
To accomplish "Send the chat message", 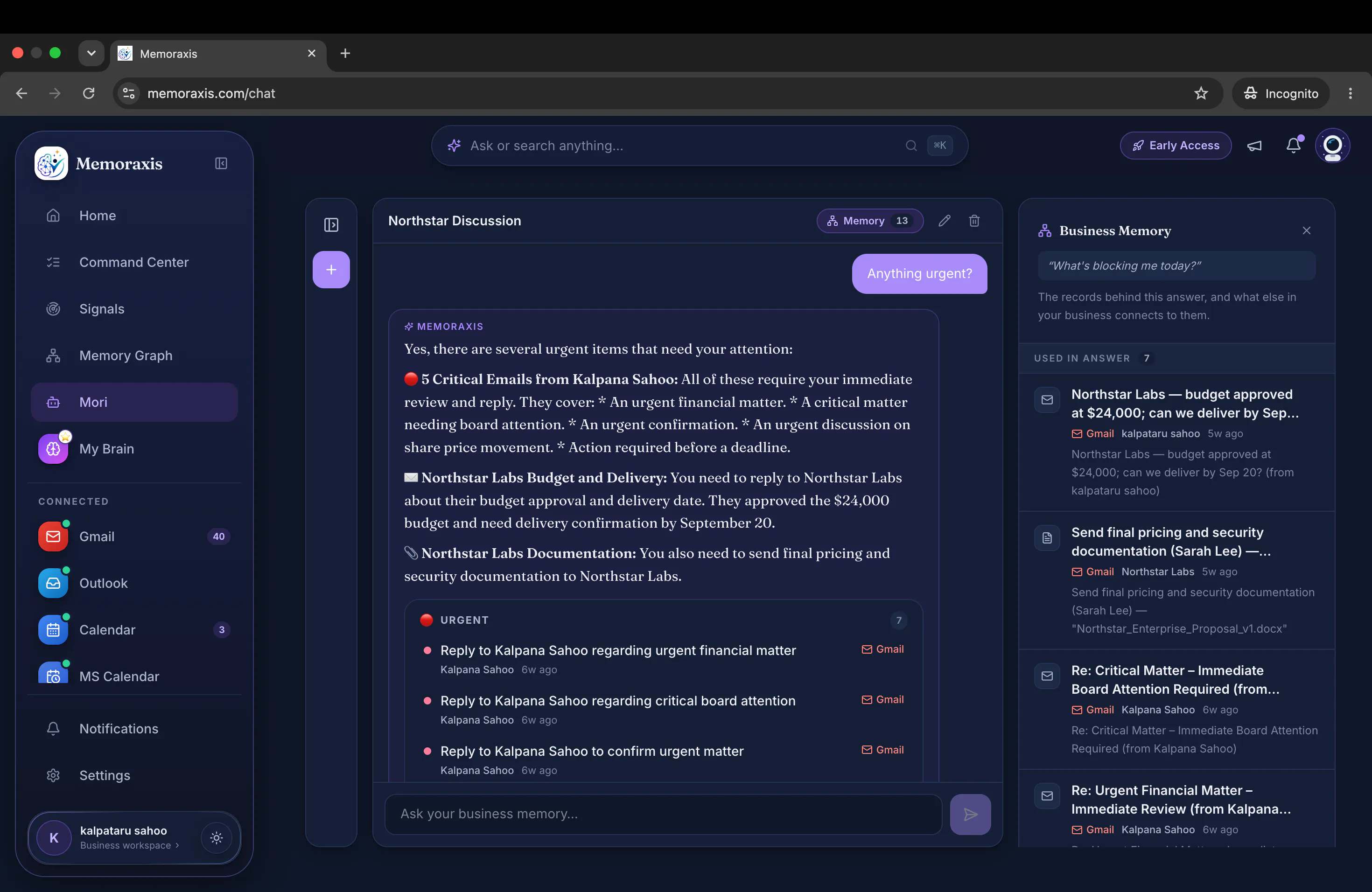I will pyautogui.click(x=970, y=814).
